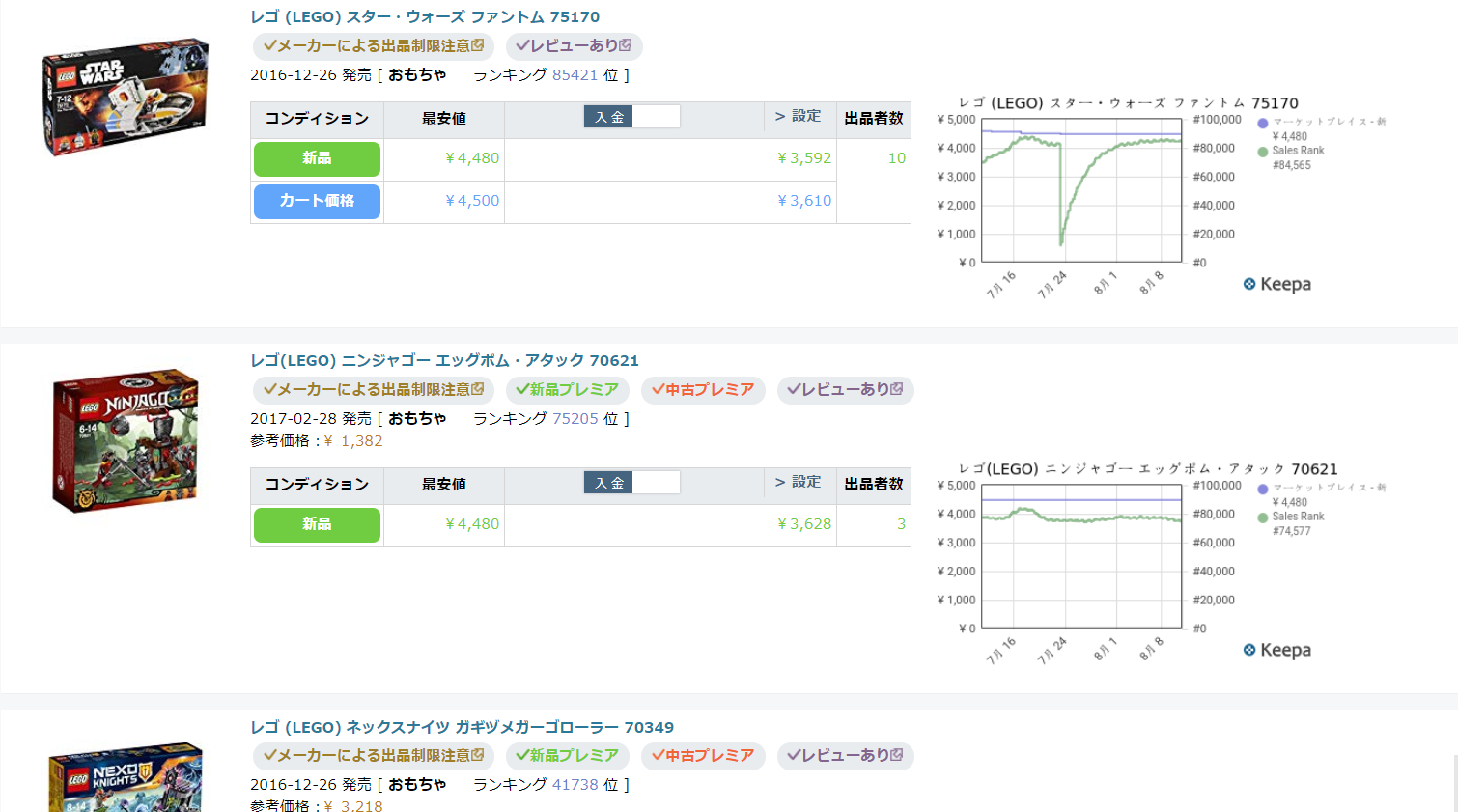Toggle the Ninjago 新品プレミア check badge
The width and height of the screenshot is (1458, 812).
pyautogui.click(x=568, y=390)
